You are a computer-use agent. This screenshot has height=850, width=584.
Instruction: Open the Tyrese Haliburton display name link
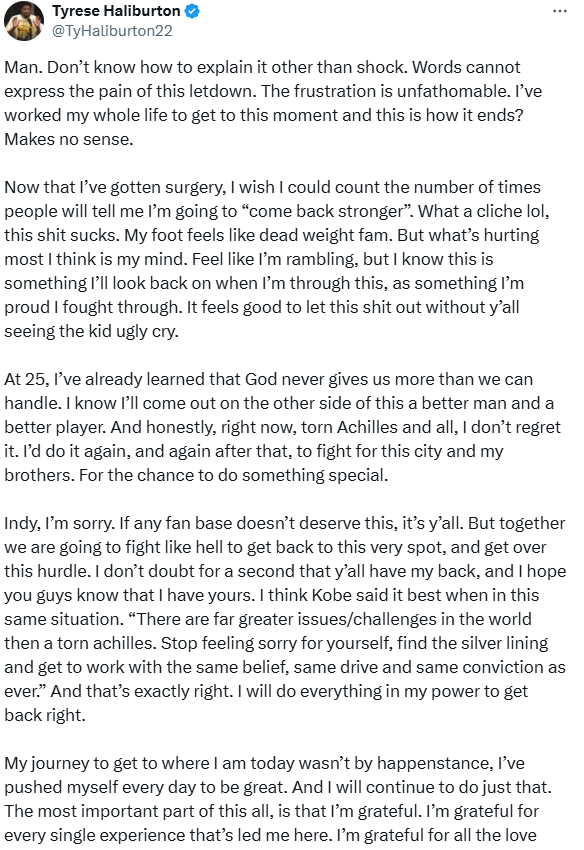[x=116, y=11]
